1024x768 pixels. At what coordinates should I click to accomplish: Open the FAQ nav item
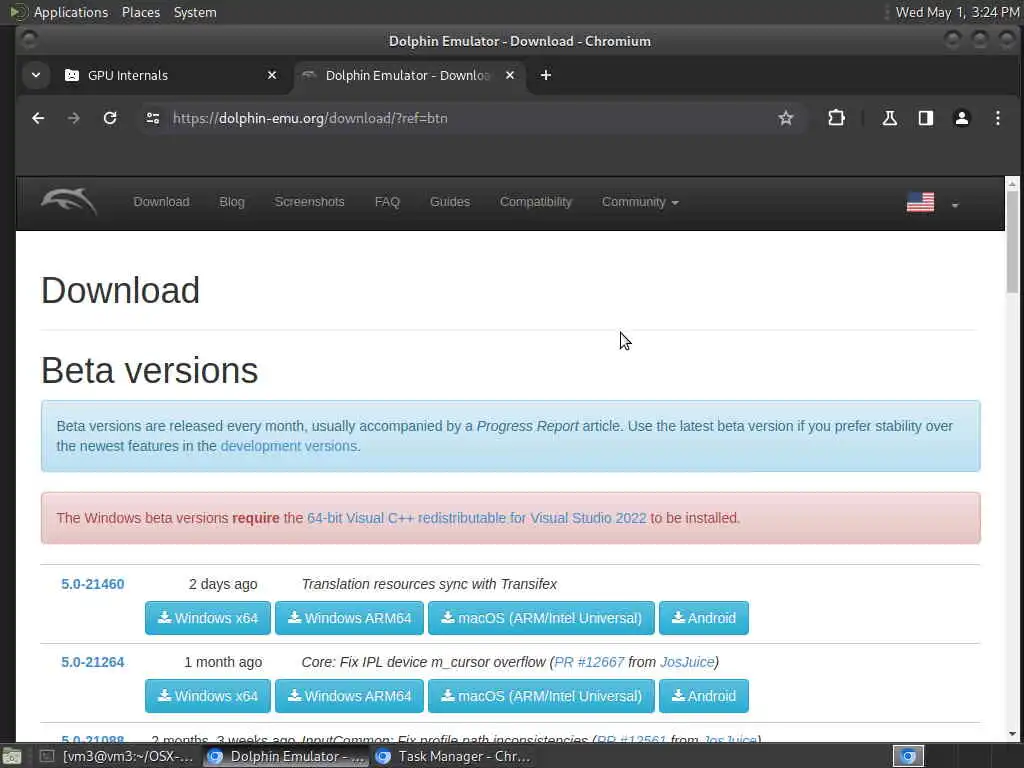pos(387,202)
